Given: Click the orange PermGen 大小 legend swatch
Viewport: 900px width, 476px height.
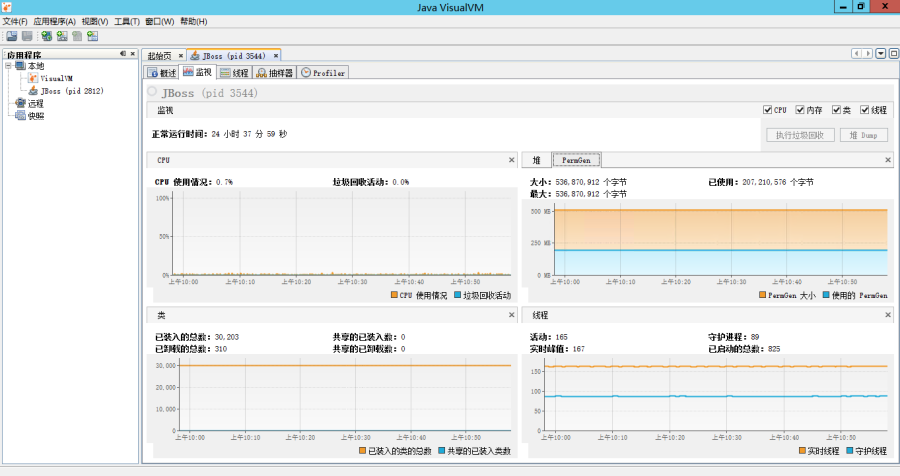Looking at the screenshot, I should pos(762,295).
